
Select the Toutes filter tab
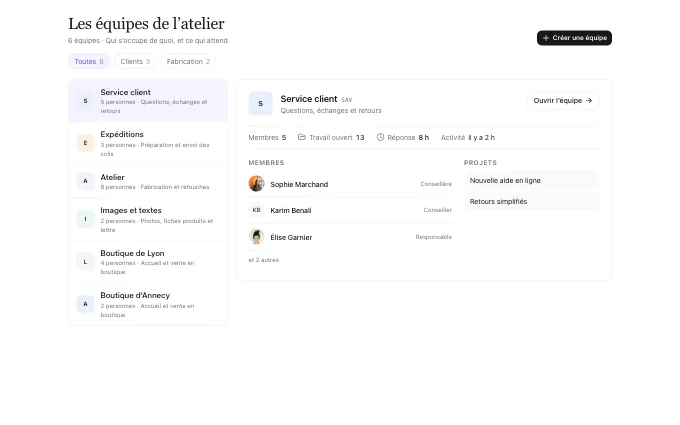tap(89, 62)
